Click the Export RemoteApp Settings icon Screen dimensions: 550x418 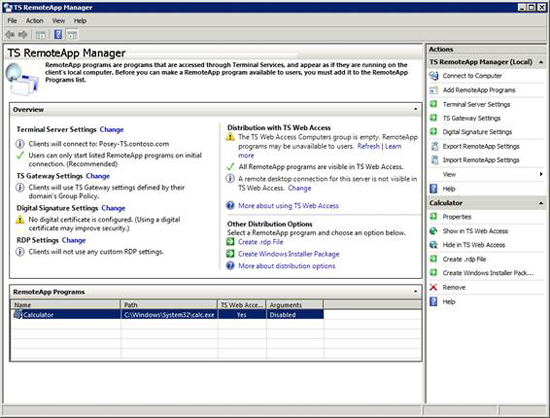pyautogui.click(x=435, y=146)
